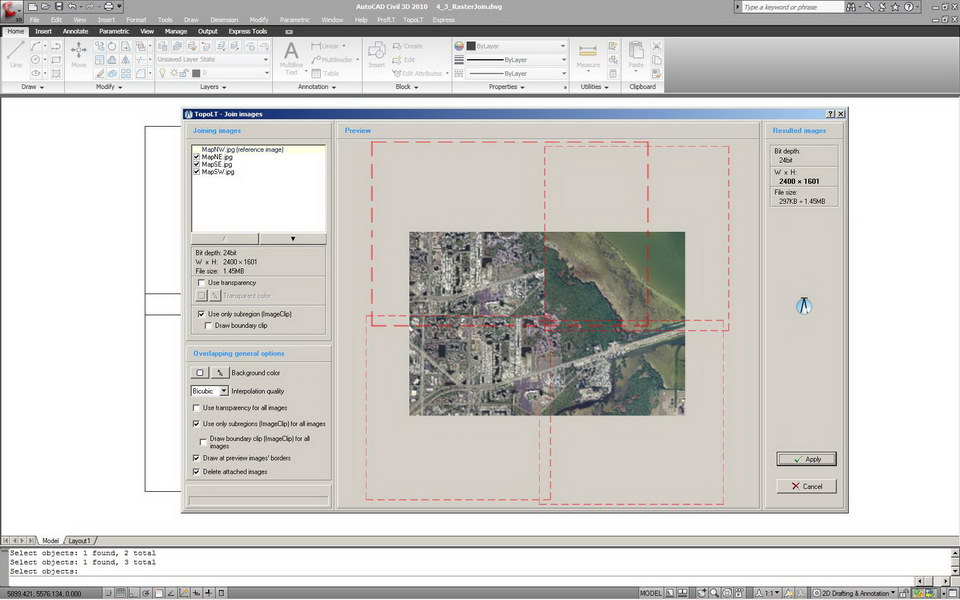Open the Bicubic interpolation quality dropdown
Image resolution: width=960 pixels, height=600 pixels.
click(223, 391)
